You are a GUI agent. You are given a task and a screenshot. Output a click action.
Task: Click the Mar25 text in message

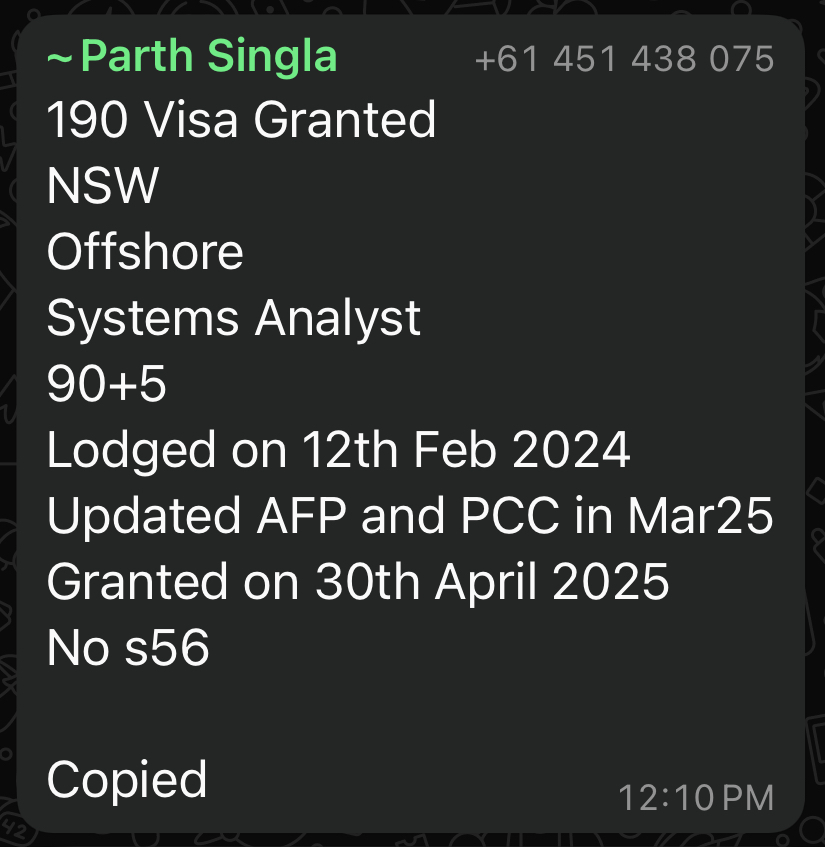point(700,516)
